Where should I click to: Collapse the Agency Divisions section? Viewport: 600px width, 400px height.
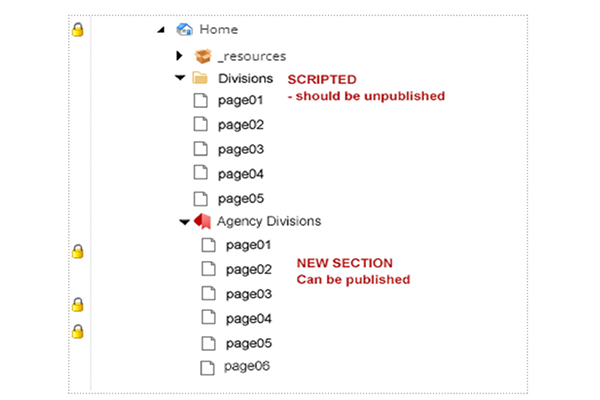[x=184, y=222]
